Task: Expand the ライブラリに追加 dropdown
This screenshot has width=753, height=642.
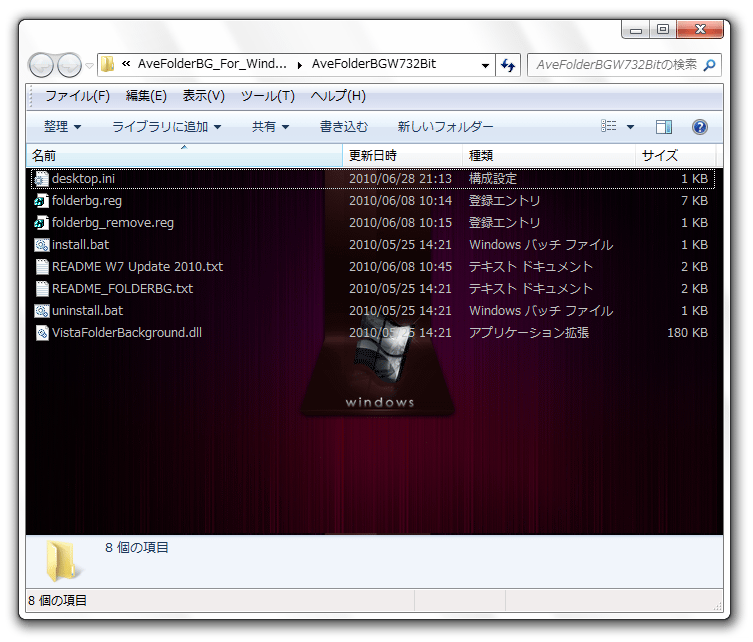Action: [166, 127]
